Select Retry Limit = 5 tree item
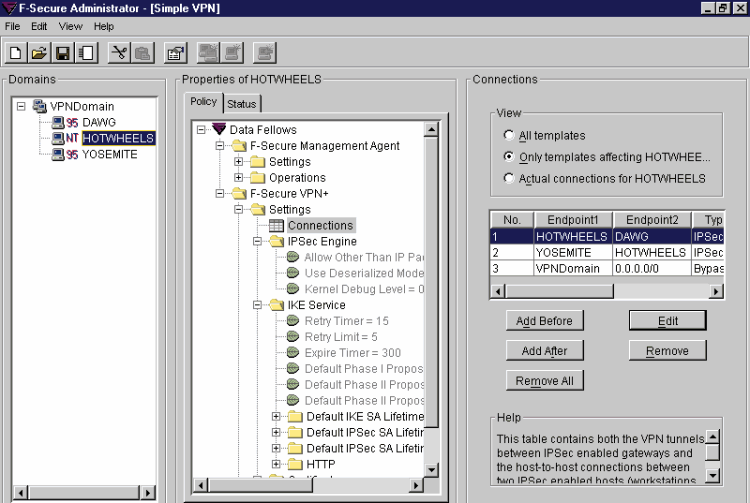Viewport: 750px width, 503px height. [341, 337]
